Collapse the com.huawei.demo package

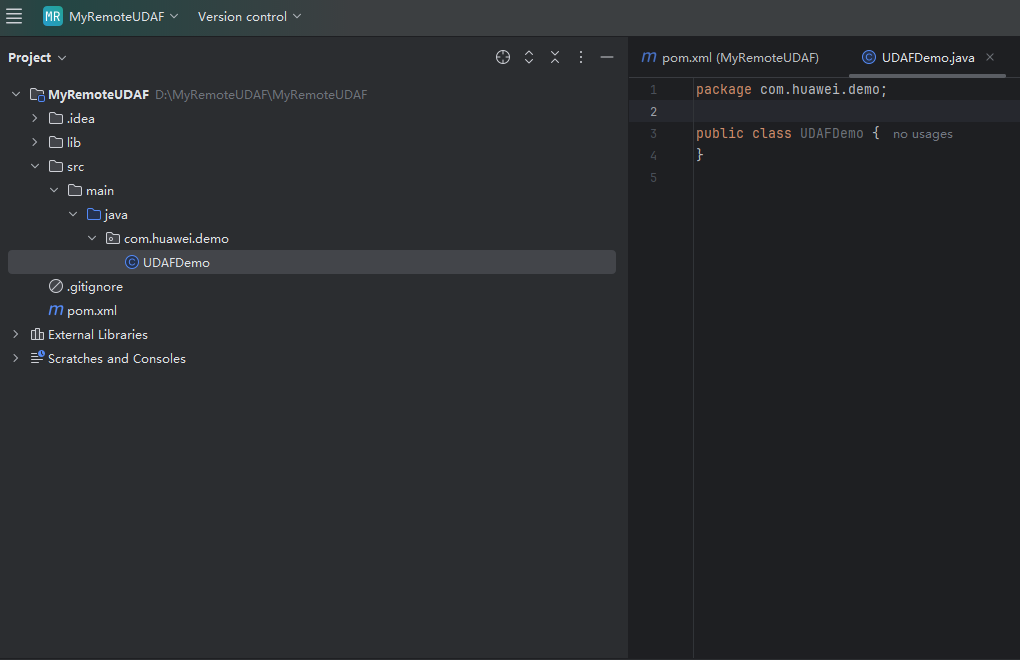pos(92,239)
